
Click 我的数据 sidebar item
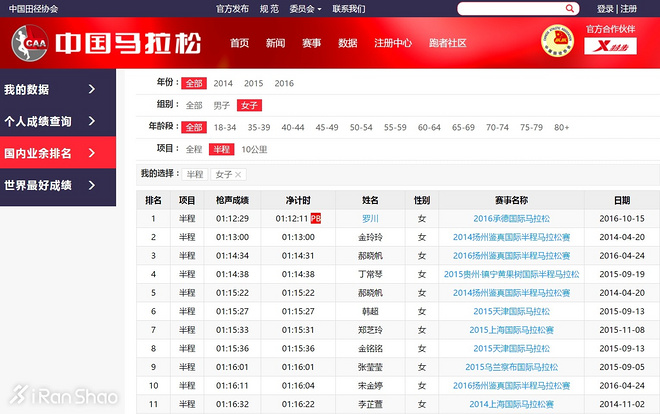click(58, 89)
